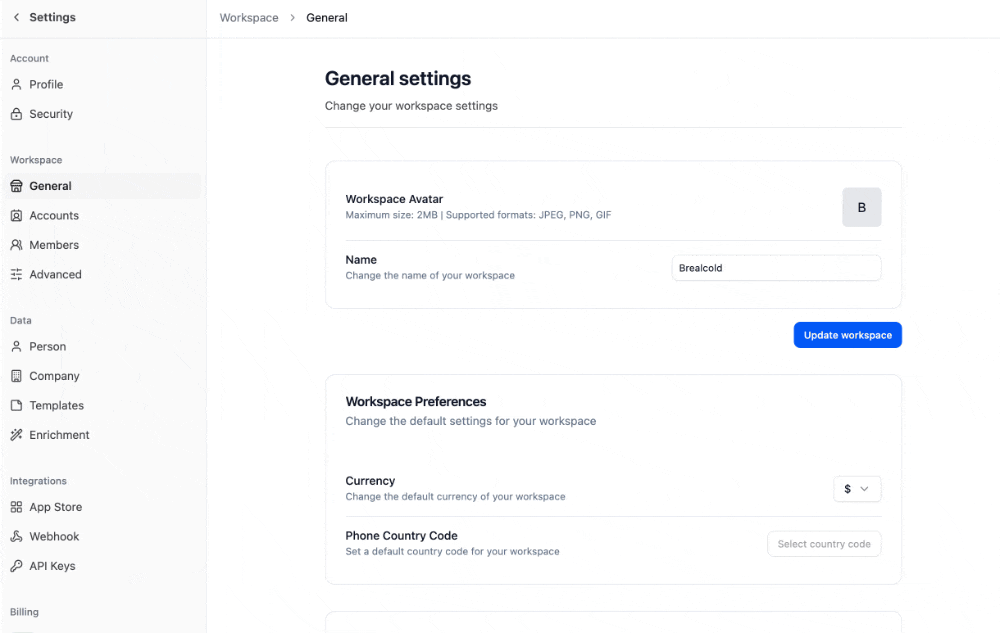Click the App Store grid icon

click(17, 507)
